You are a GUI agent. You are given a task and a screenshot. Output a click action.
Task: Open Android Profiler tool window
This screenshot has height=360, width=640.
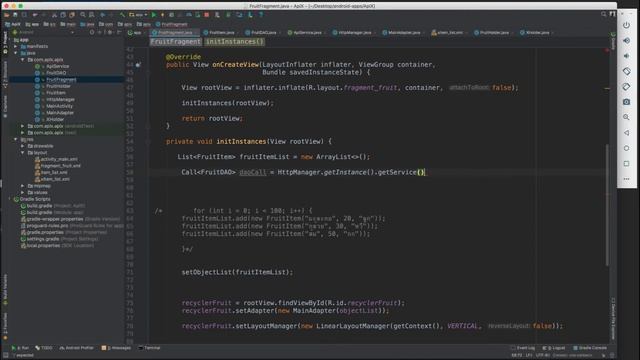tap(77, 348)
